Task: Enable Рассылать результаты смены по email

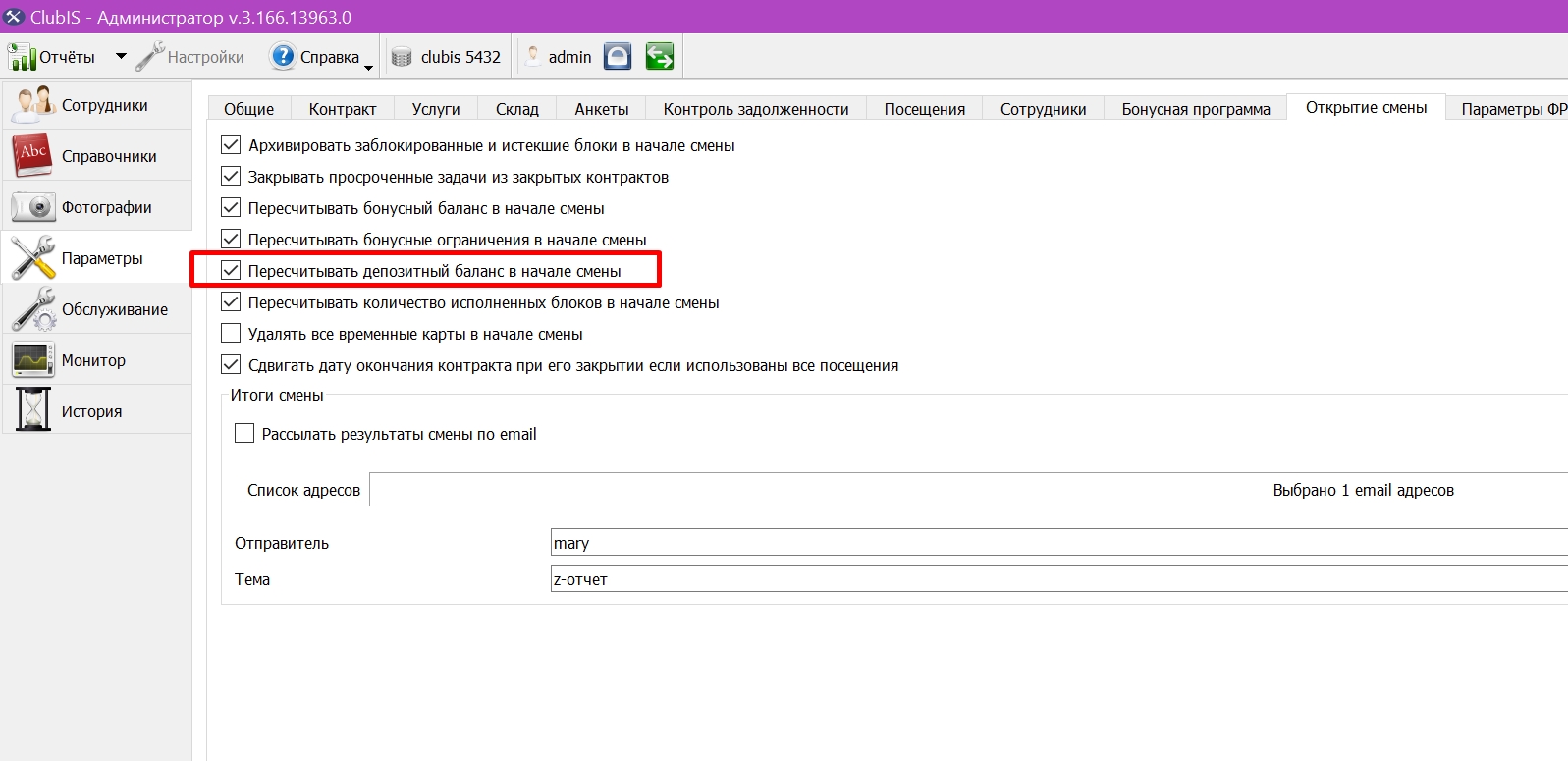Action: tap(244, 434)
